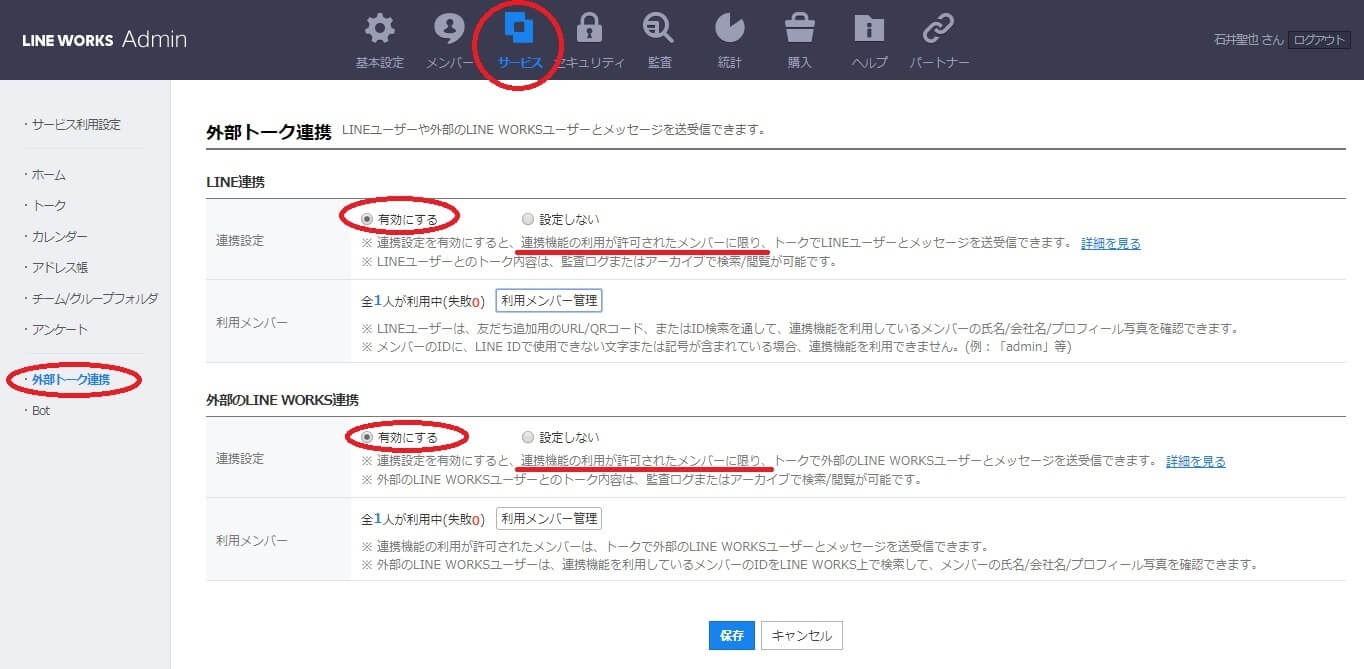Open the セキュリティ lock icon

589,30
